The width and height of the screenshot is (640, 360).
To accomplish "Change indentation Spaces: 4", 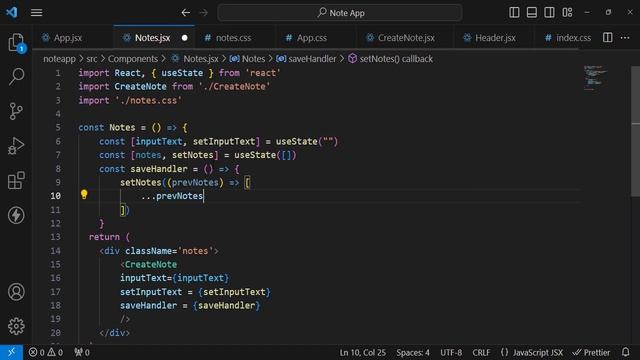I will 413,352.
